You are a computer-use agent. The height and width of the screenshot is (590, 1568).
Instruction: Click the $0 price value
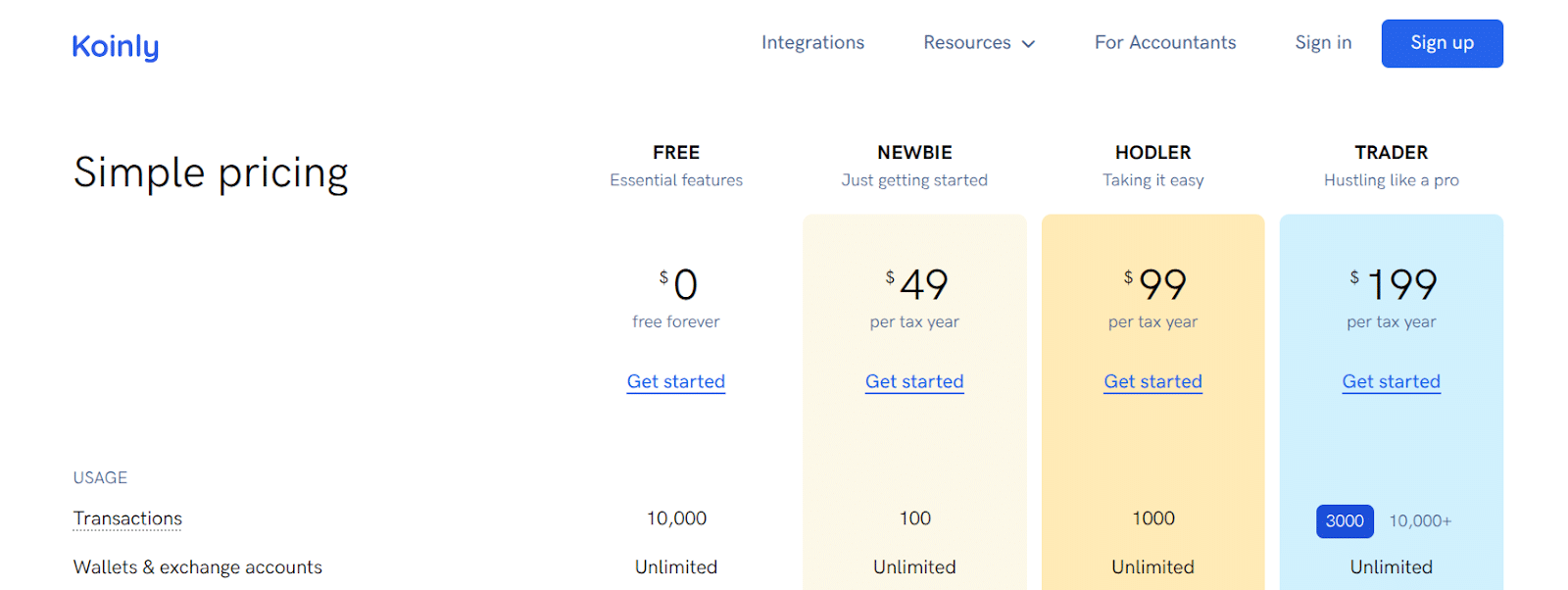click(678, 284)
